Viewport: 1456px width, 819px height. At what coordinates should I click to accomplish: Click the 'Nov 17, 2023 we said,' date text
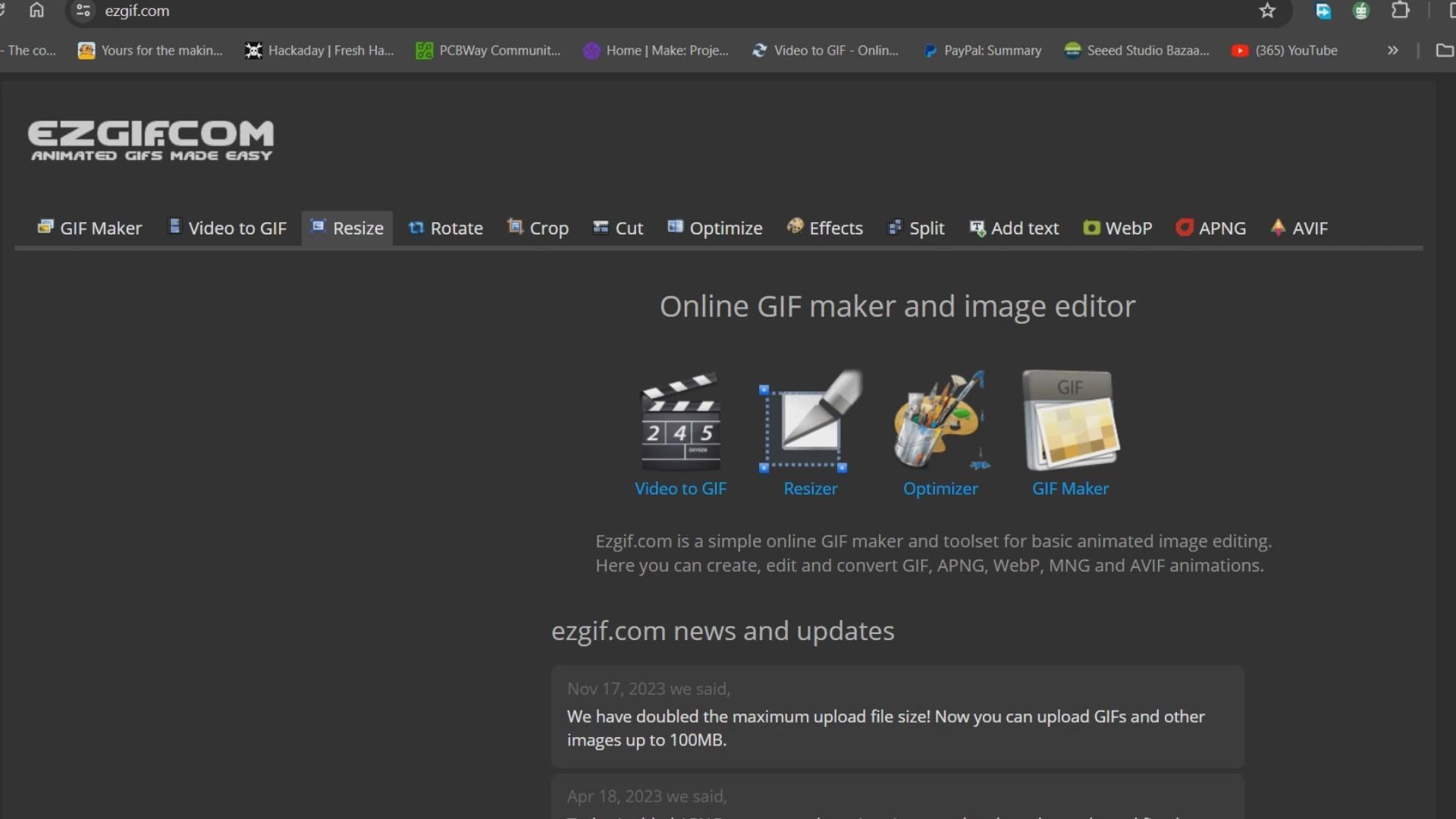click(x=648, y=689)
